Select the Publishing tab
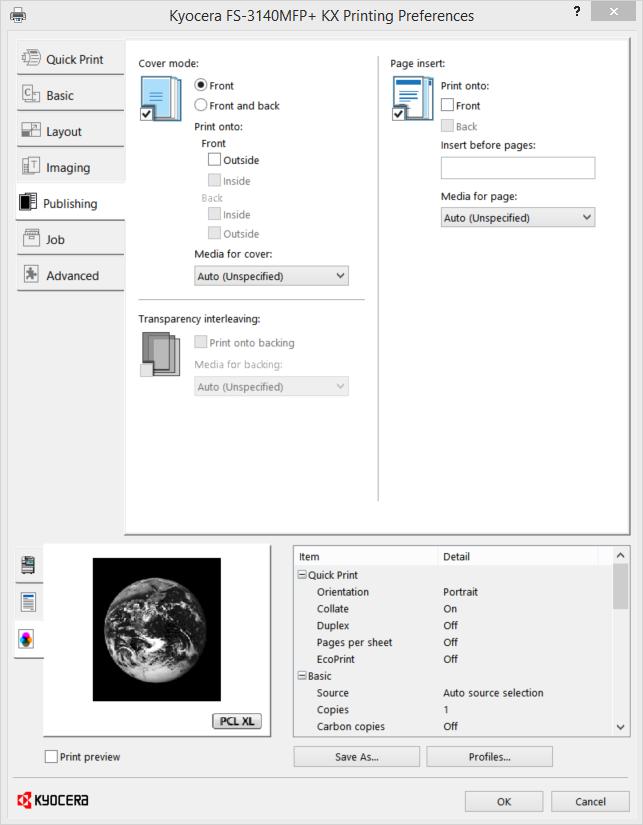Image resolution: width=643 pixels, height=825 pixels. [x=71, y=203]
